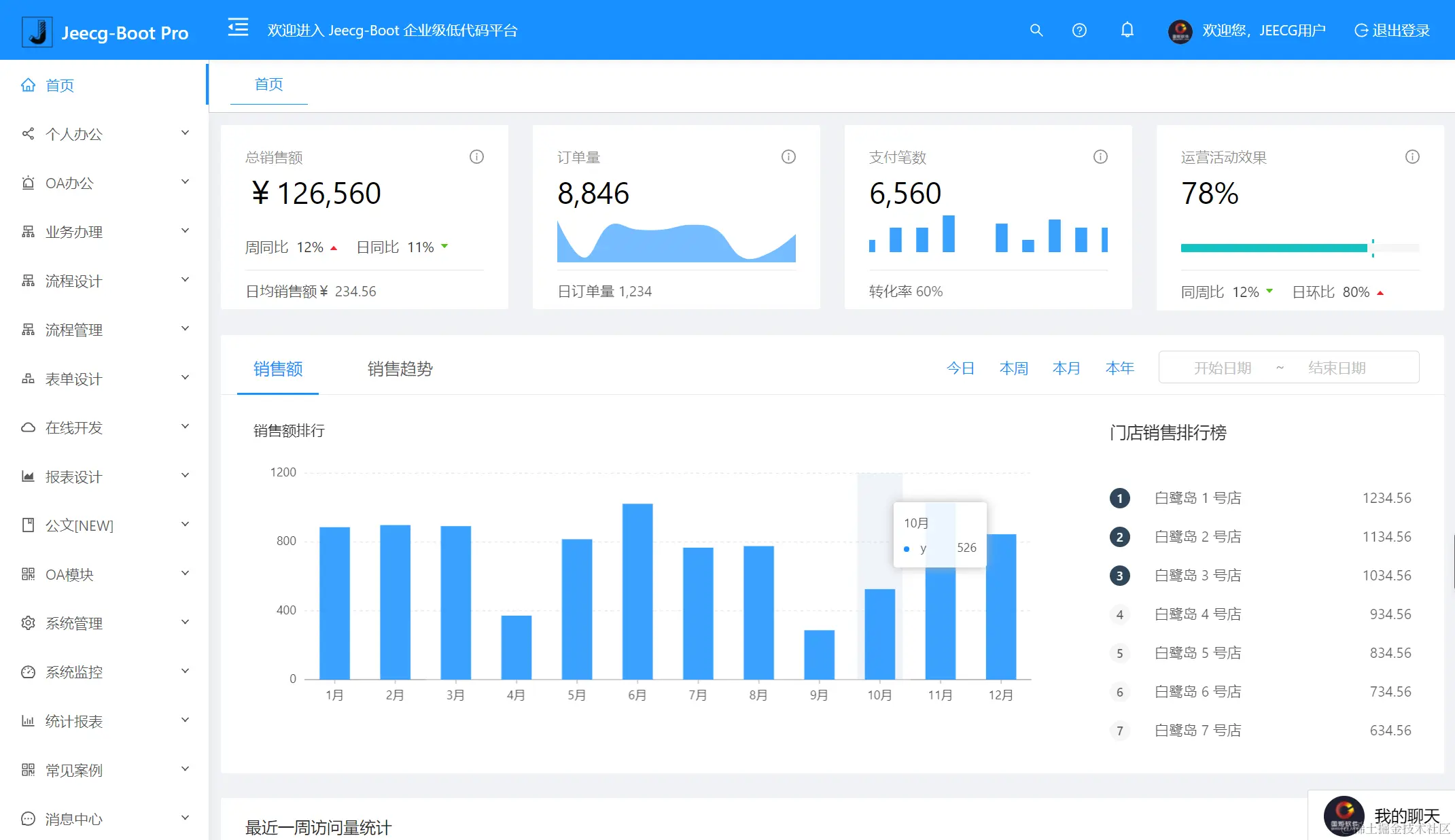1455x840 pixels.
Task: Click the 本周 date filter link
Action: [1013, 368]
